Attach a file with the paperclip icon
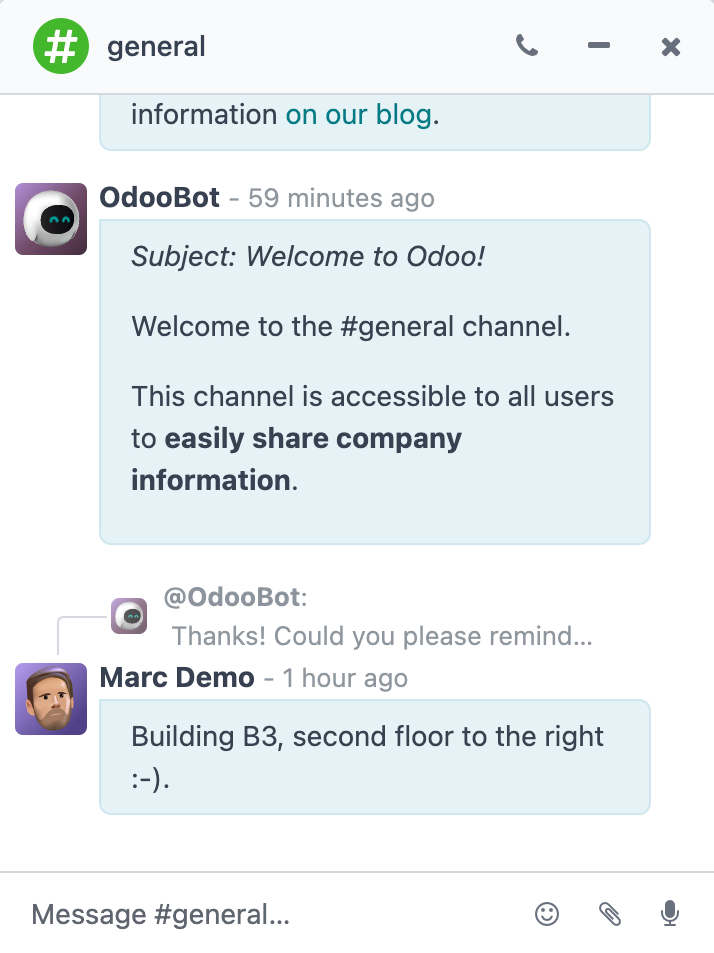Screen dimensions: 714x953 click(x=609, y=913)
